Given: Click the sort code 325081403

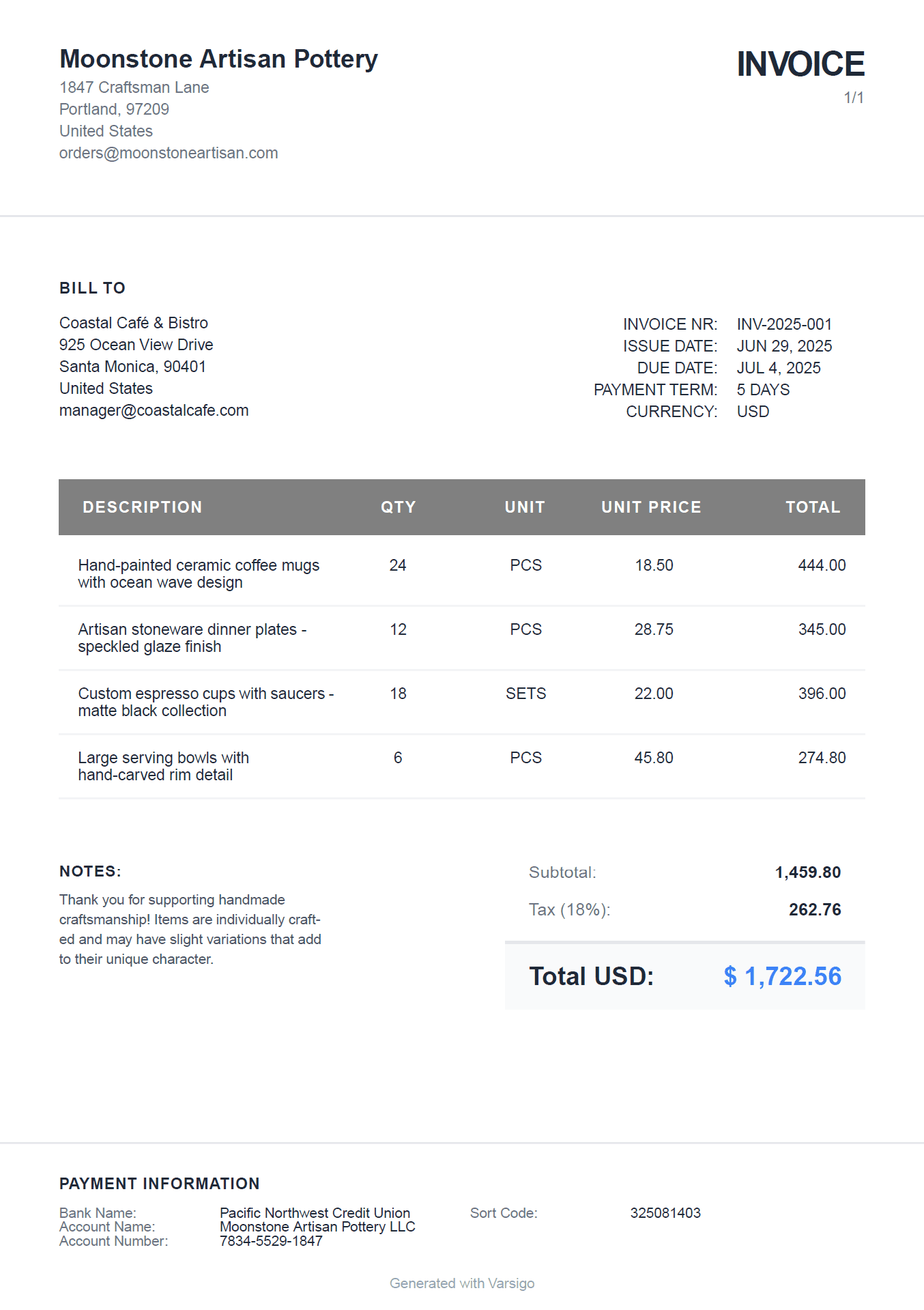Looking at the screenshot, I should (665, 1213).
